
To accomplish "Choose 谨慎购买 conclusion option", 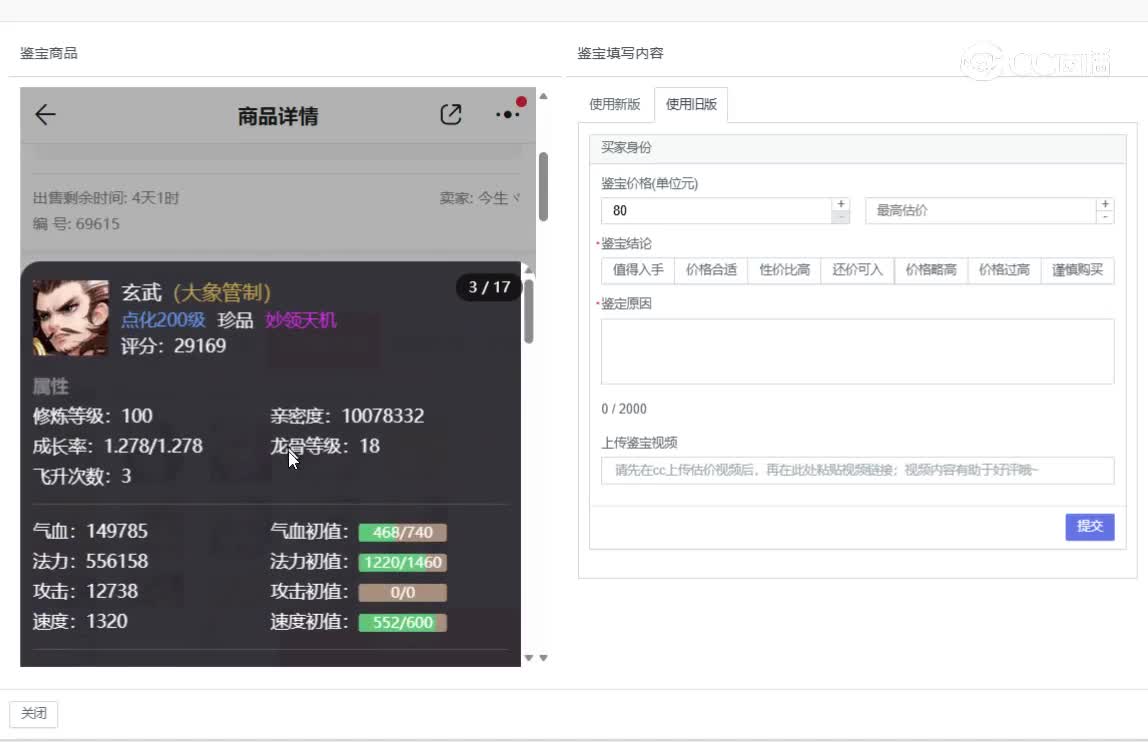I will click(1077, 270).
